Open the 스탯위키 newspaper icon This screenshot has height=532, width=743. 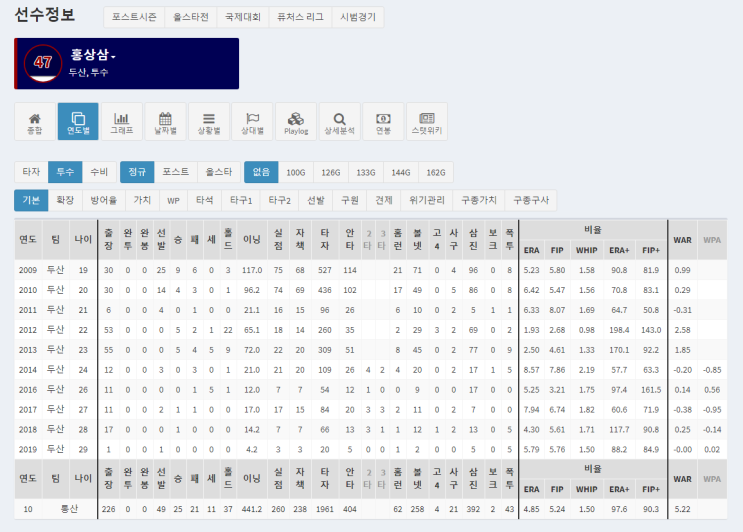tap(427, 122)
